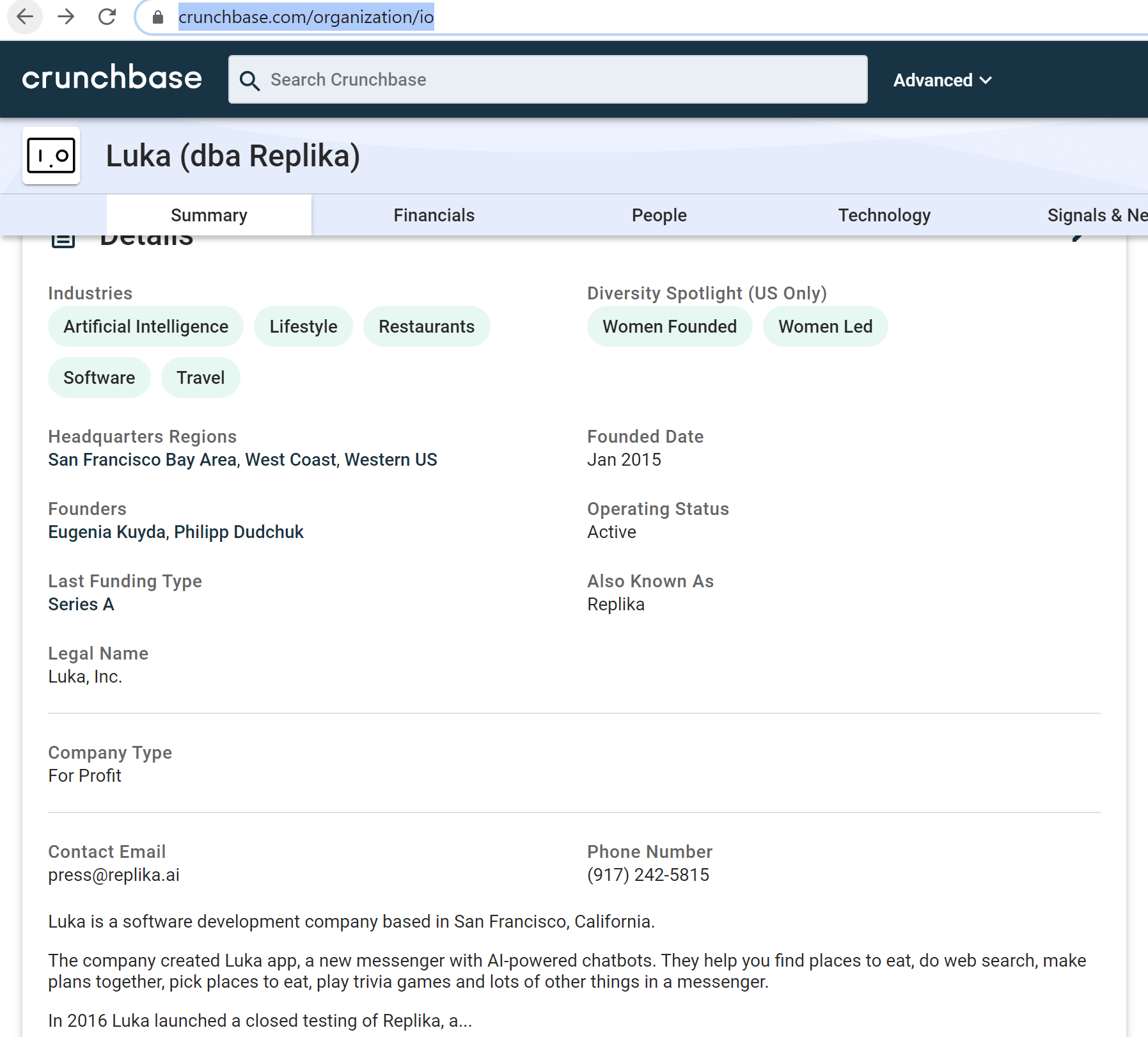Click the Women Led chip
This screenshot has width=1148, height=1037.
point(825,326)
